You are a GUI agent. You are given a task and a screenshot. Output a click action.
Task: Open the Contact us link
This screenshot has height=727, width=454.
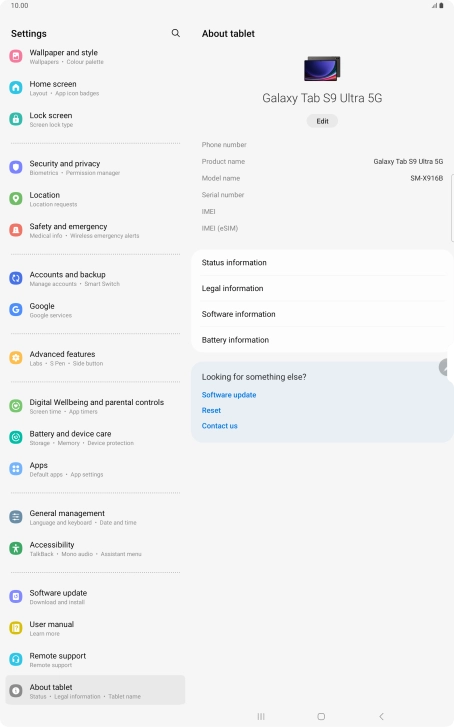[219, 426]
